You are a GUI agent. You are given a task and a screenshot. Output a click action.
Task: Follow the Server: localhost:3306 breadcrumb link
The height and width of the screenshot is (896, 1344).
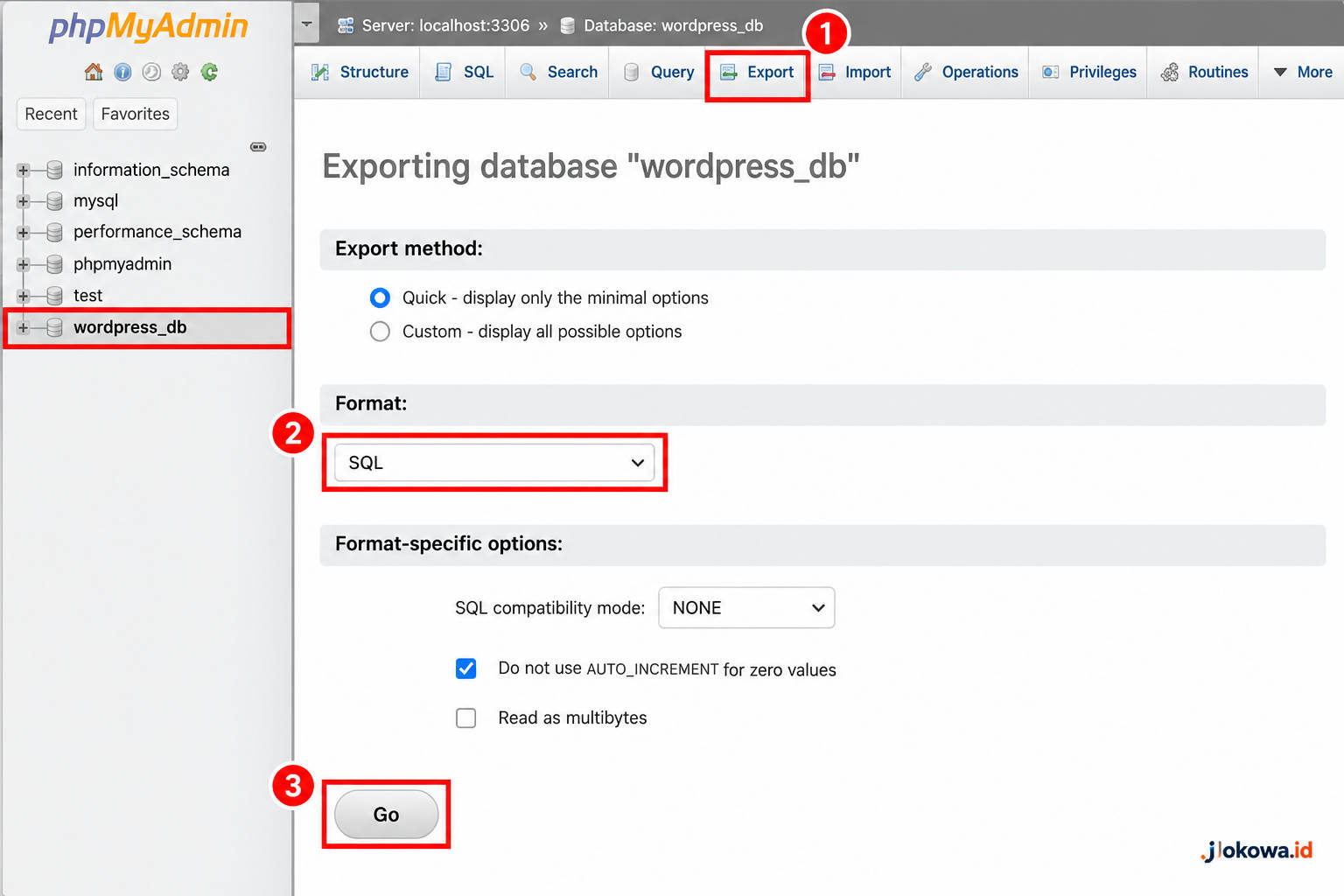point(445,25)
